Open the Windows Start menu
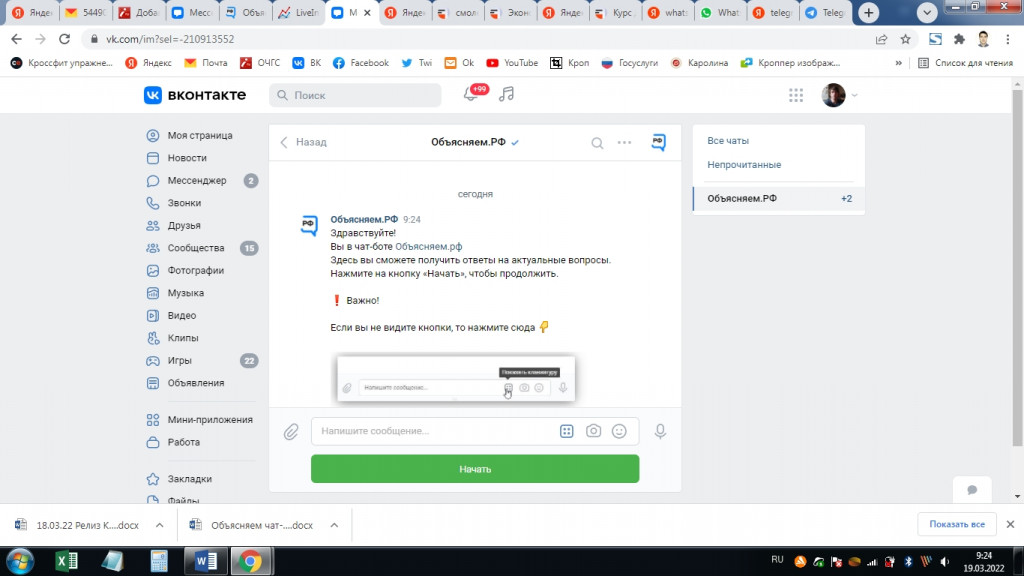1024x576 pixels. coord(20,561)
